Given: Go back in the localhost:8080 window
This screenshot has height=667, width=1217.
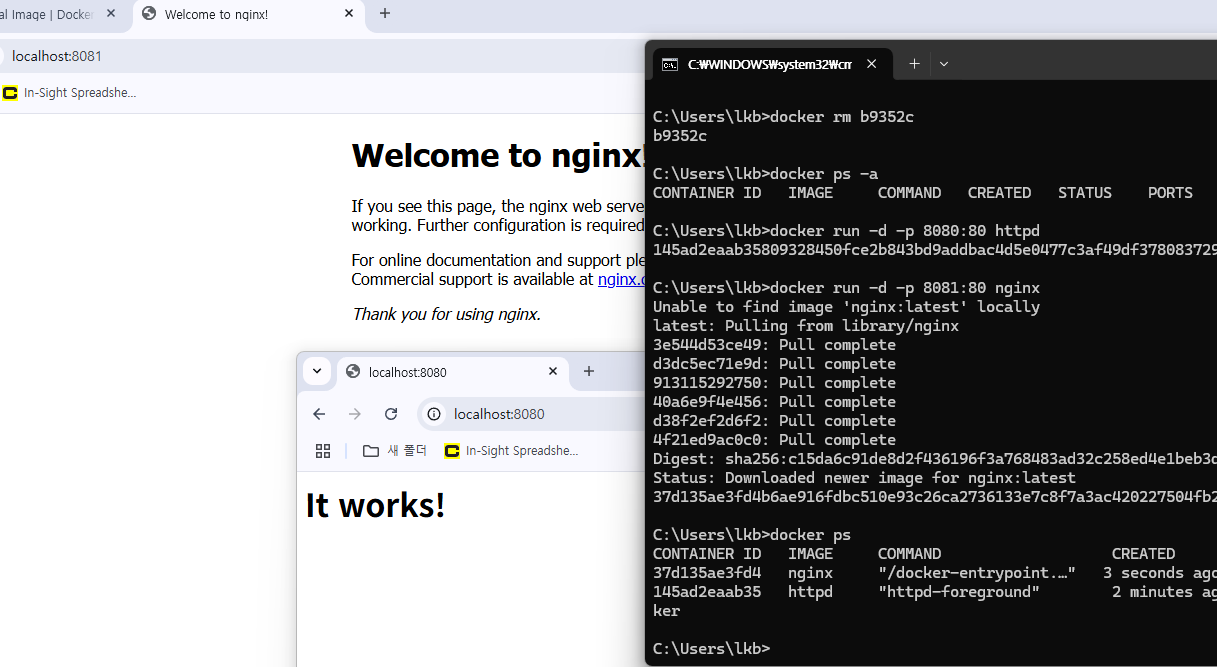Looking at the screenshot, I should pos(319,414).
